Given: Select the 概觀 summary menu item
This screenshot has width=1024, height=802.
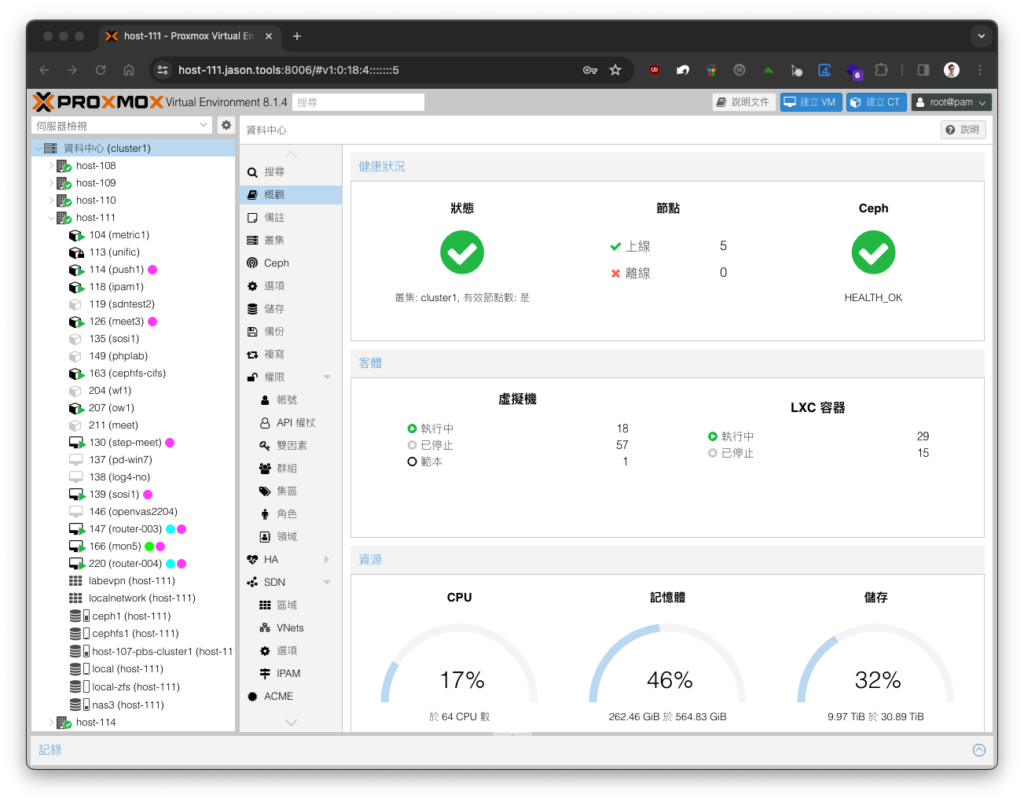Looking at the screenshot, I should [291, 195].
